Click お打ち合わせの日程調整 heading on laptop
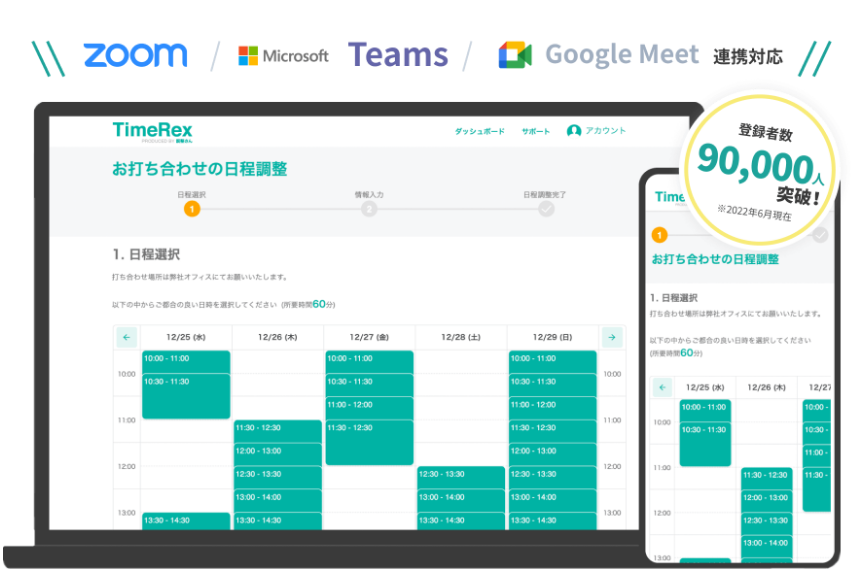Screen dimensions: 856x587 [200, 169]
